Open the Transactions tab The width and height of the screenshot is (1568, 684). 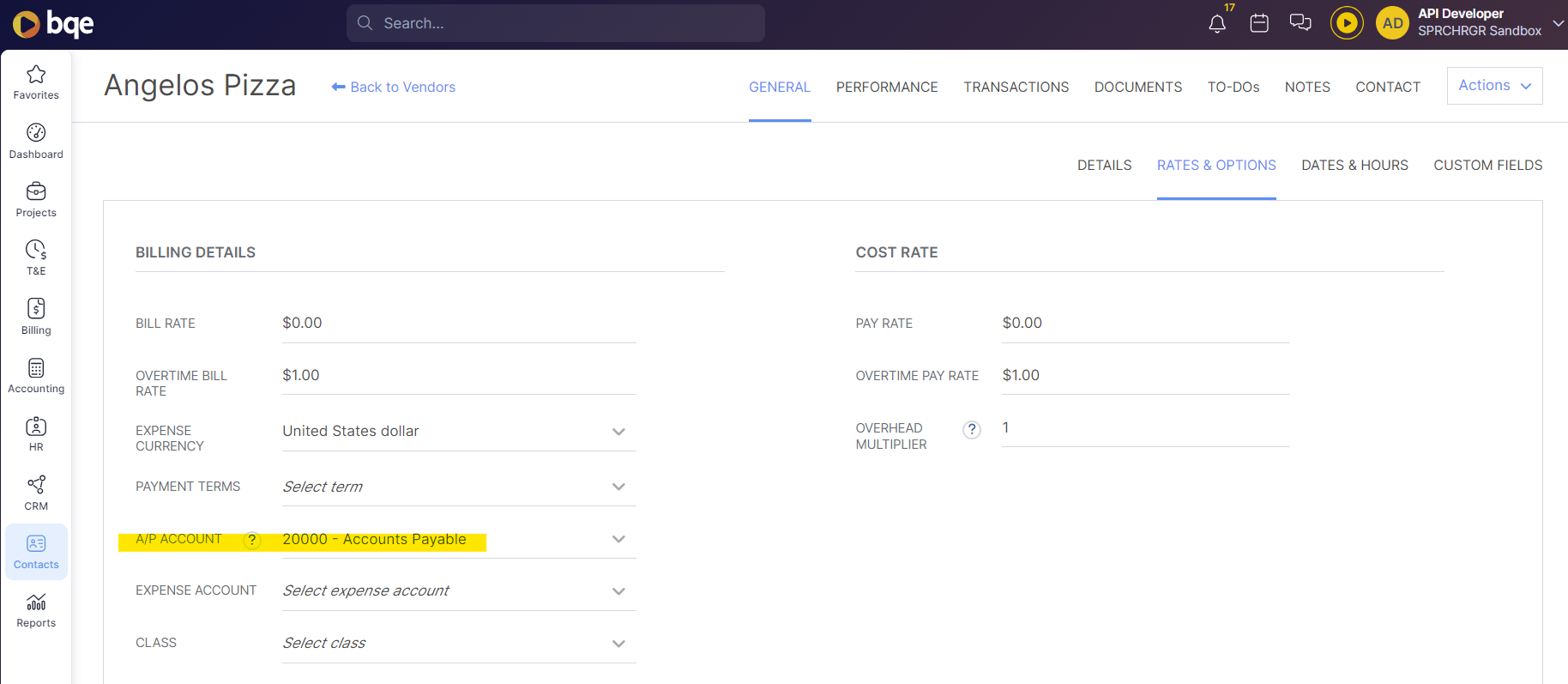pyautogui.click(x=1016, y=87)
